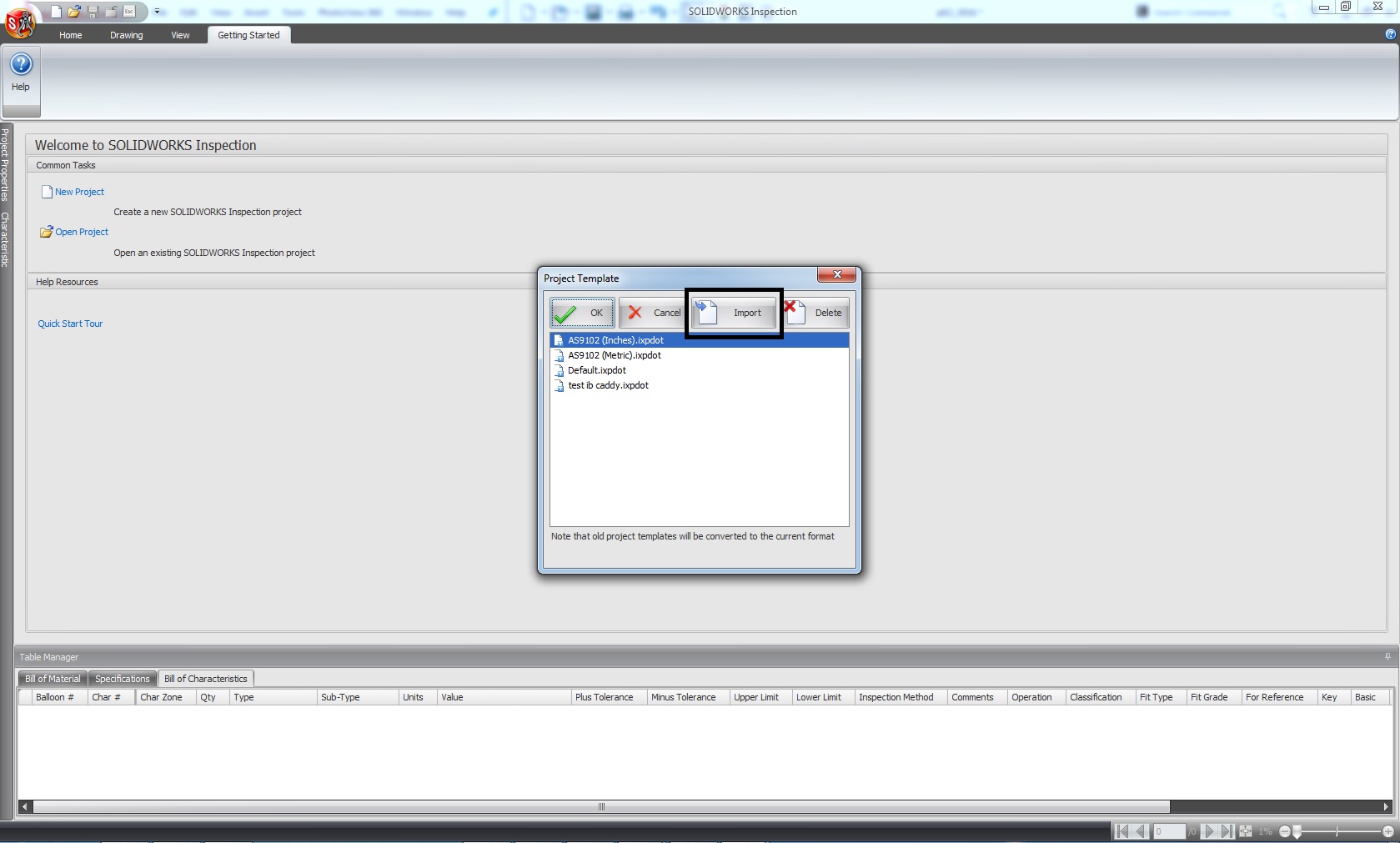This screenshot has height=843, width=1400.
Task: Confirm with the green checkmark OK button
Action: click(582, 313)
